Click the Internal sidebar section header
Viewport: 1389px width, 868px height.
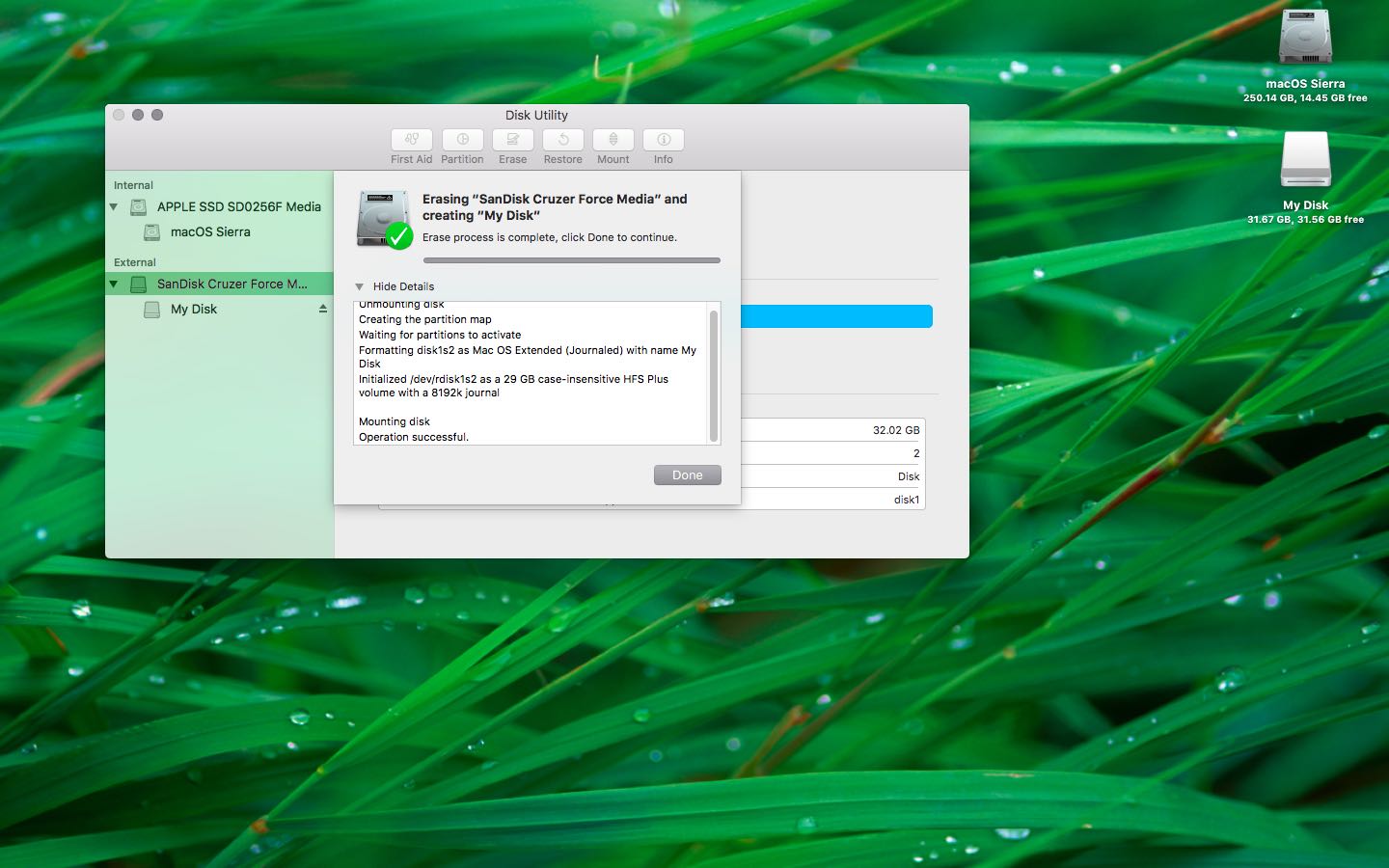(x=133, y=185)
